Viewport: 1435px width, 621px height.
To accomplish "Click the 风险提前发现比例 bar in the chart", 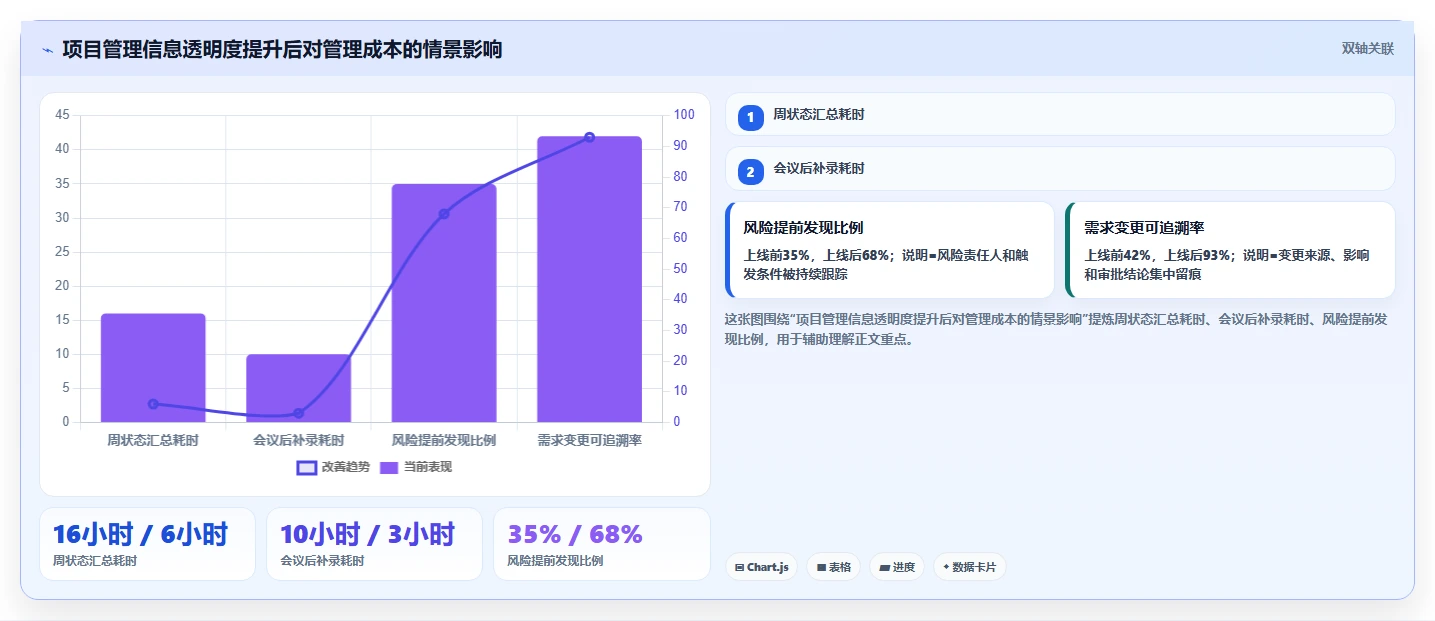I will [x=444, y=303].
